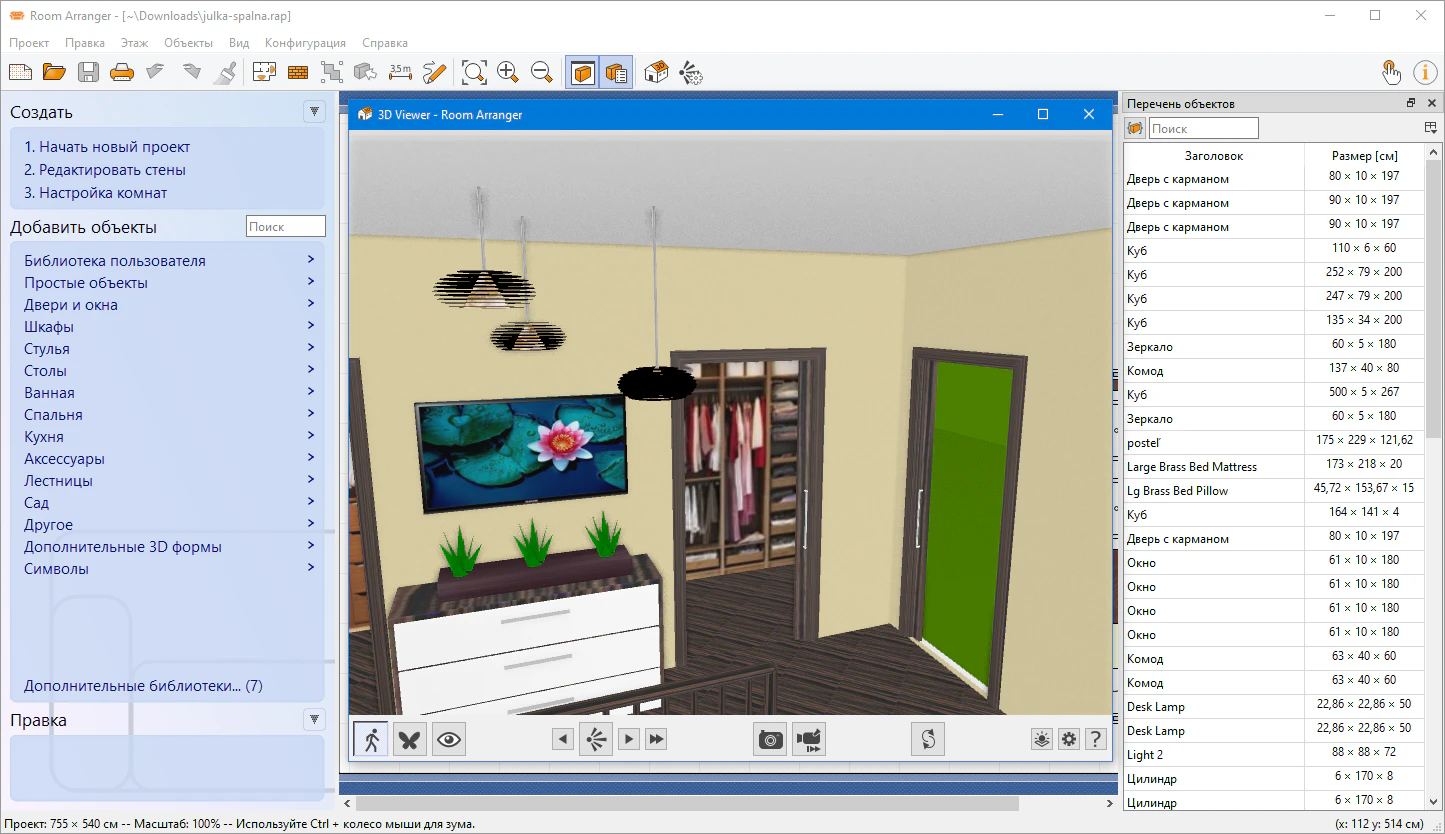Open the 3D house view icon
Screen dimensions: 1445x834
(656, 72)
